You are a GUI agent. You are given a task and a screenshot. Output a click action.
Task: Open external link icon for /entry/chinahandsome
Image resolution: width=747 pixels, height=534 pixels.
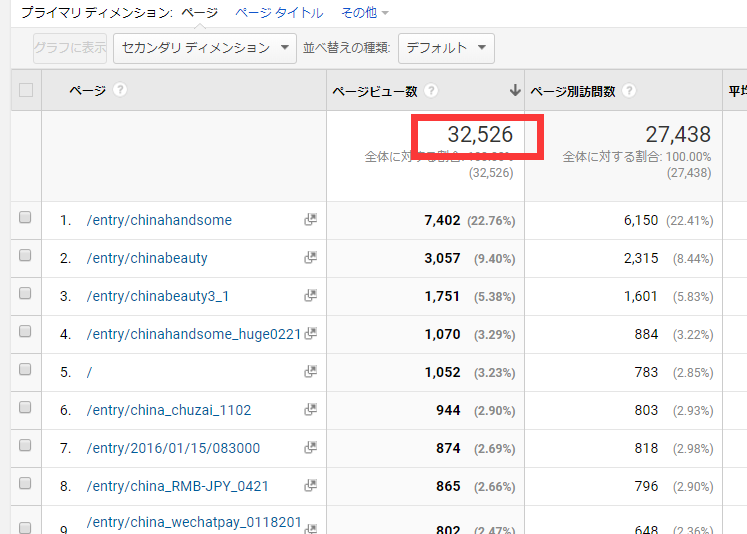[311, 220]
